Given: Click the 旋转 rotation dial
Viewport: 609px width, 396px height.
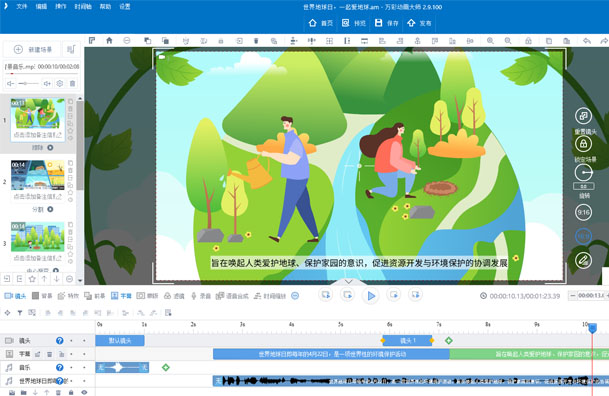Looking at the screenshot, I should (583, 173).
